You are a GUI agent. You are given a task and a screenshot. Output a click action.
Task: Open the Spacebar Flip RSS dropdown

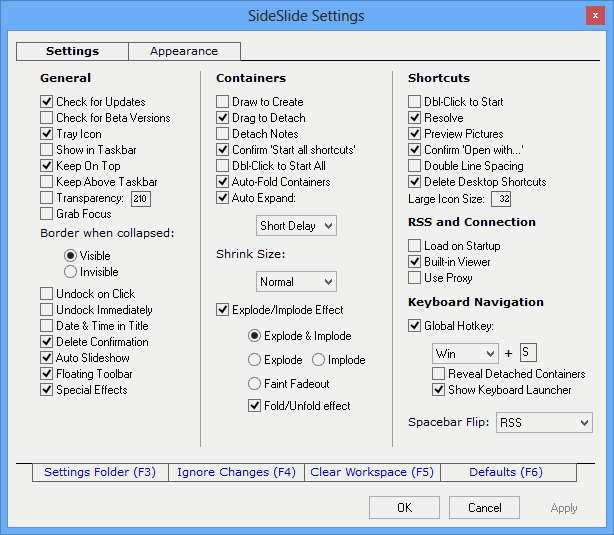[544, 423]
